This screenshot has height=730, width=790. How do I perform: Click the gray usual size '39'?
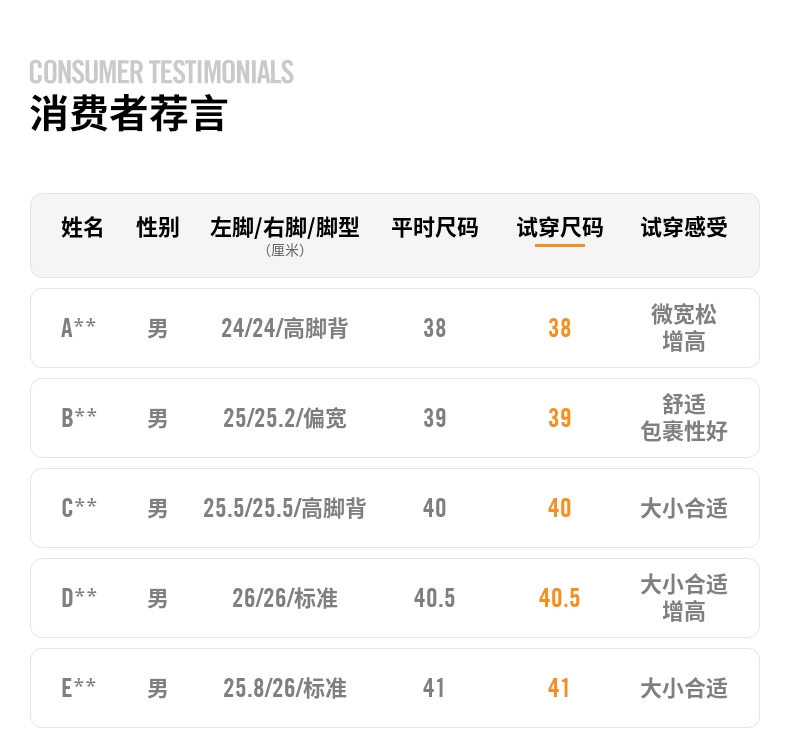pos(435,418)
